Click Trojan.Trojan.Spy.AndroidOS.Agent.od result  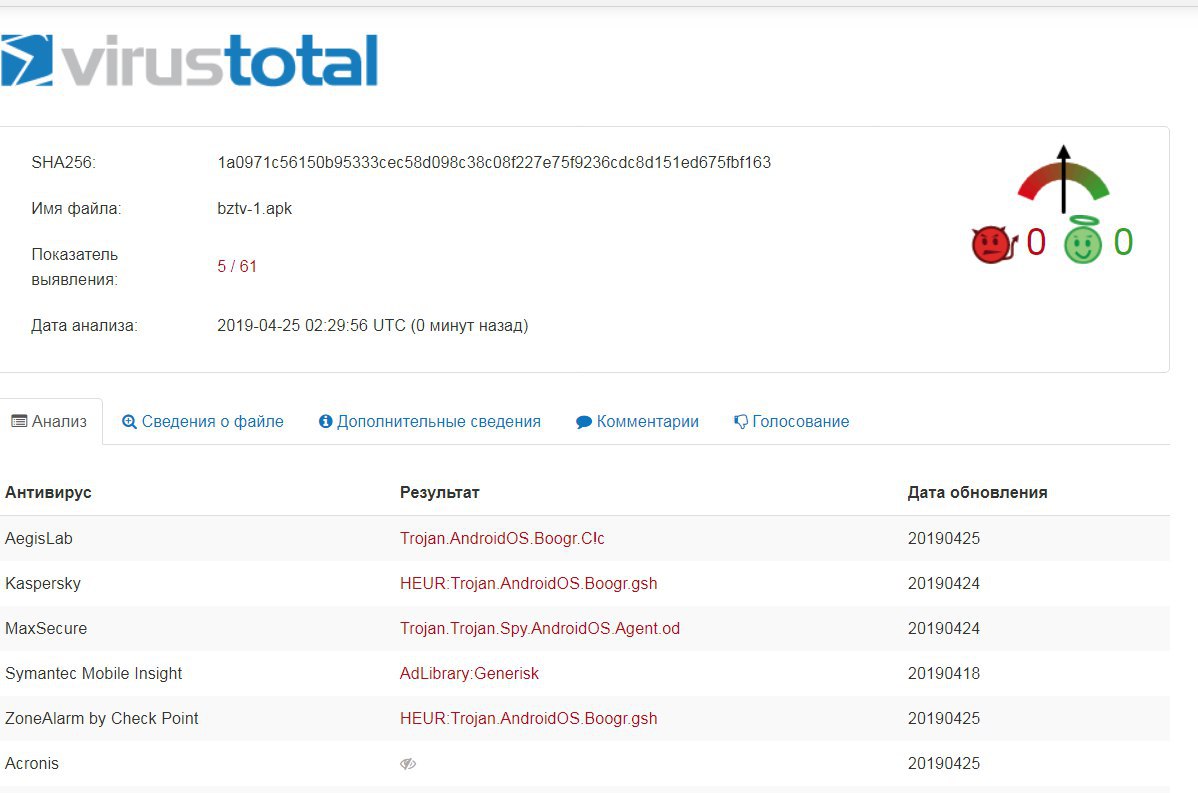point(539,628)
